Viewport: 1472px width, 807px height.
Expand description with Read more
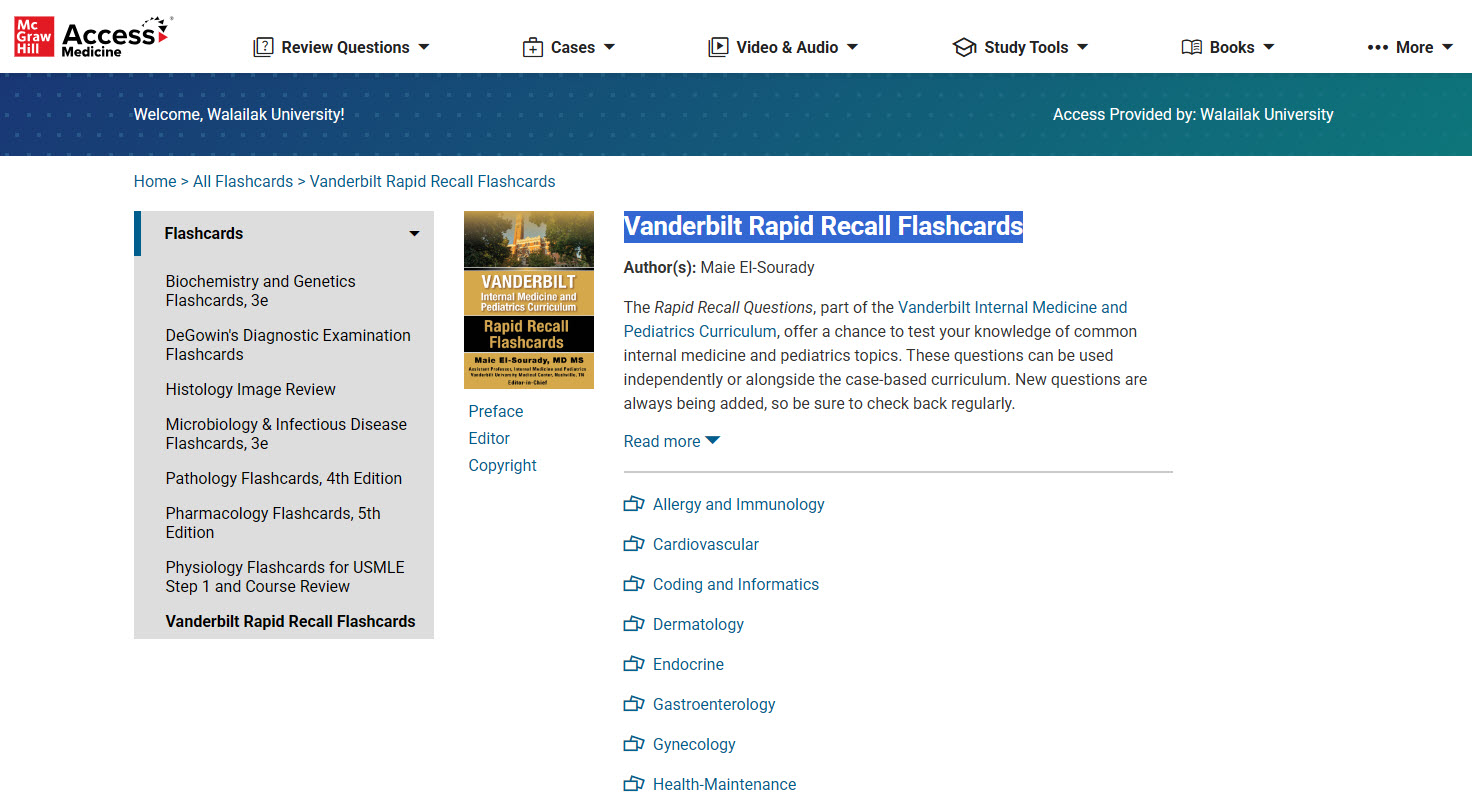coord(671,441)
